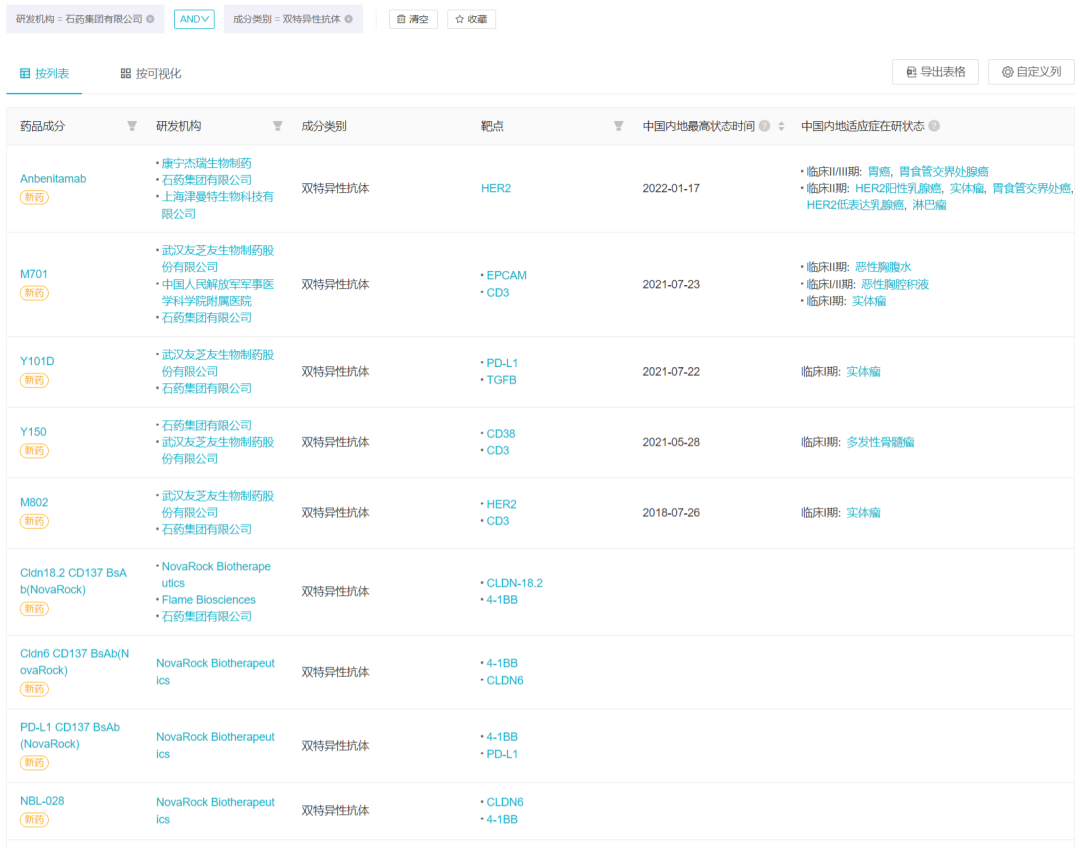This screenshot has height=848, width=1080.
Task: Open the AND logic operator dropdown
Action: (x=194, y=19)
